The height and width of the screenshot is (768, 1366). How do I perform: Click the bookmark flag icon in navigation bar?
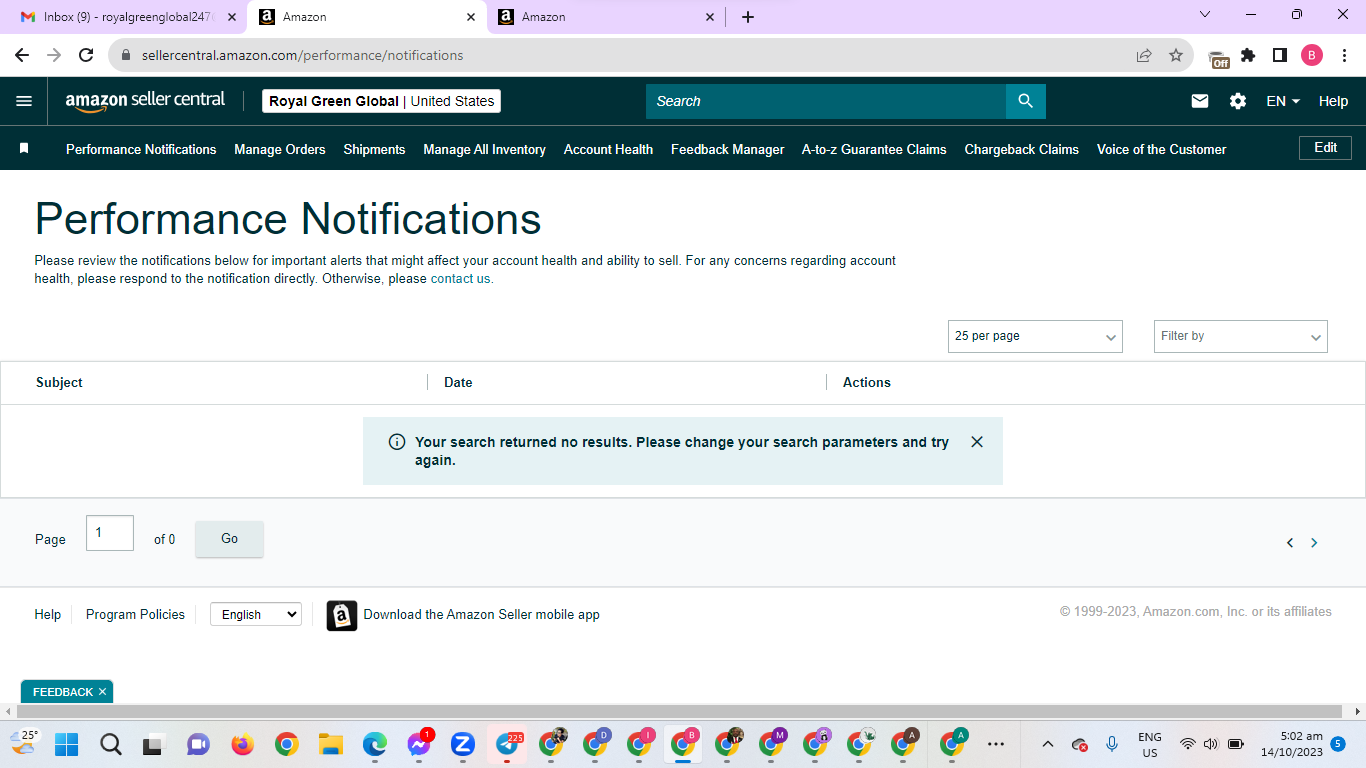[x=24, y=148]
